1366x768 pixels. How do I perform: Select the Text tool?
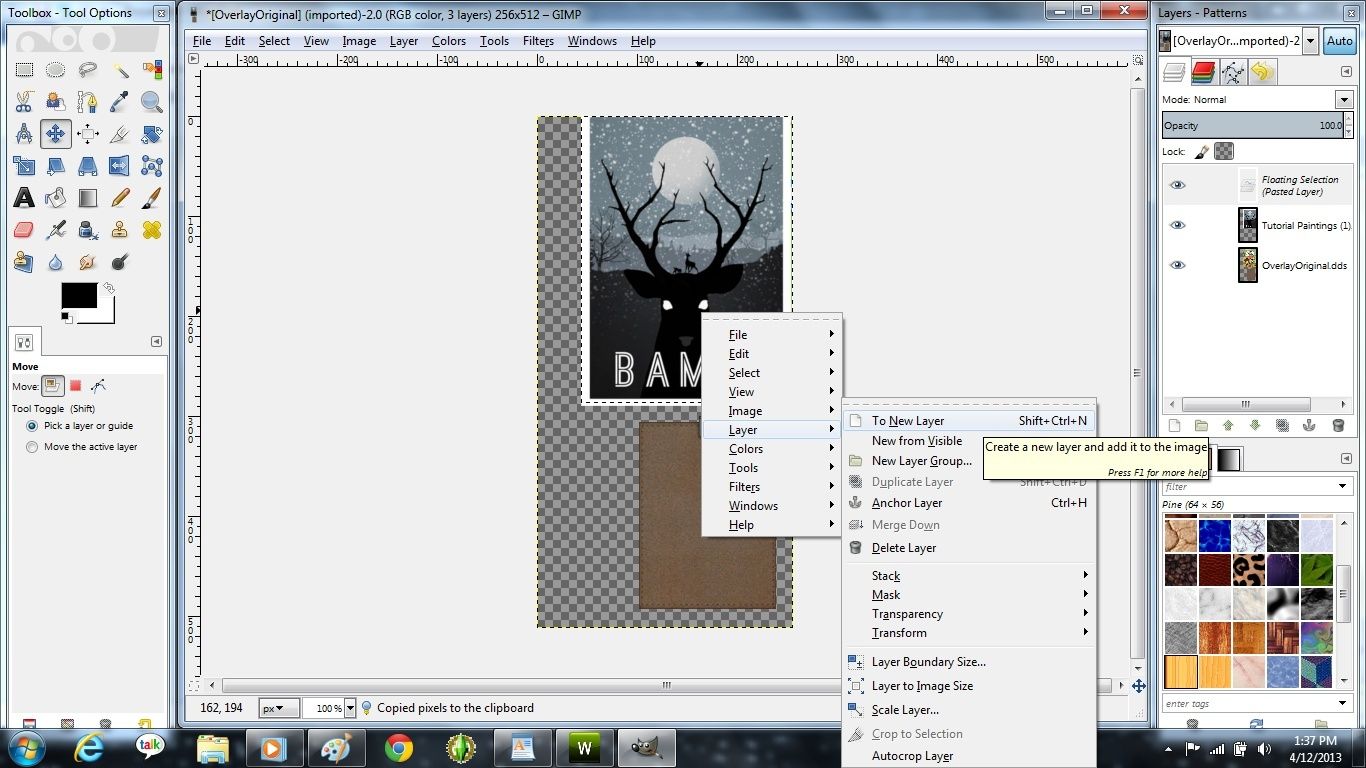coord(24,198)
